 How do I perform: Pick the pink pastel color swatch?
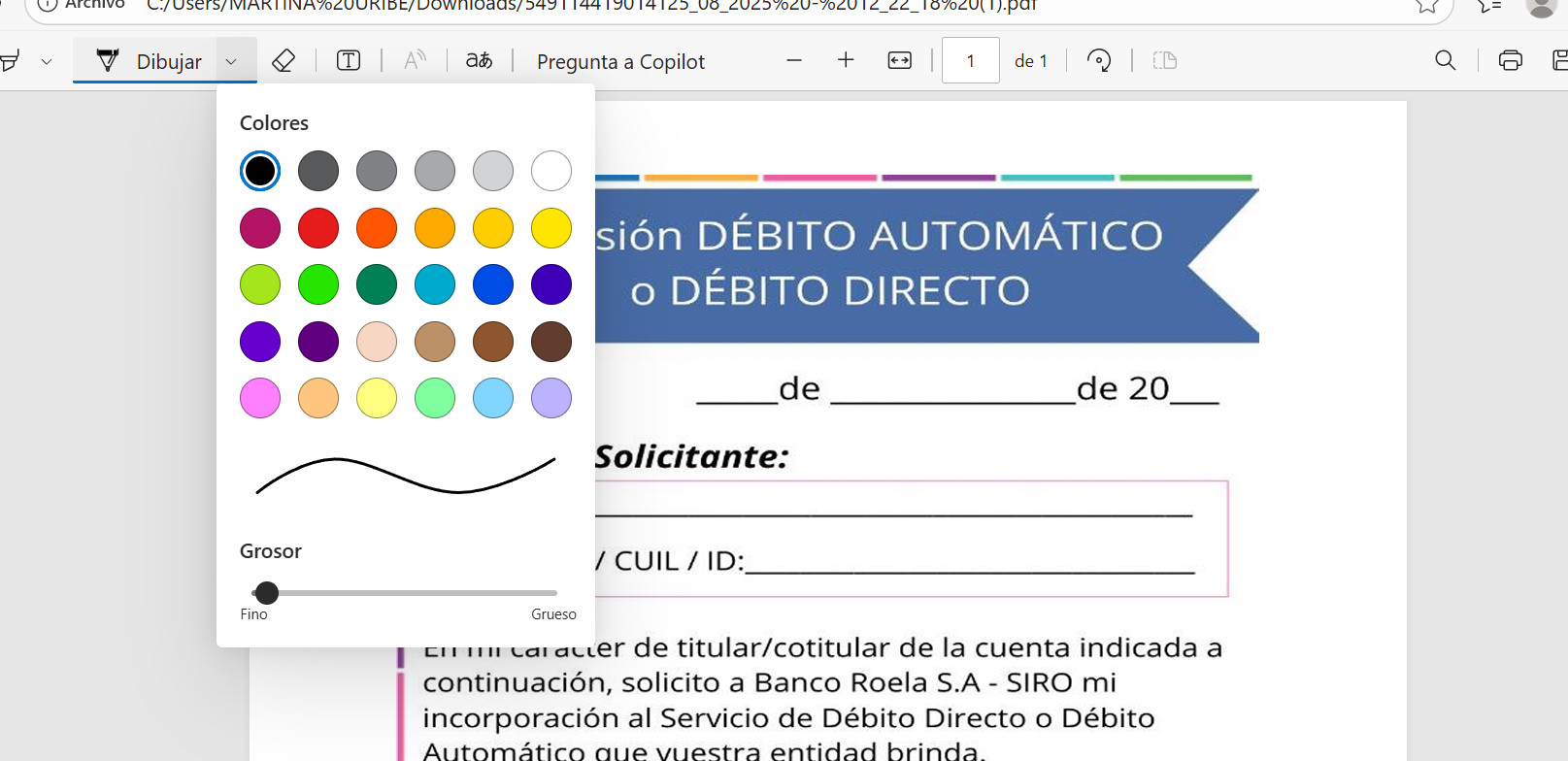point(260,398)
